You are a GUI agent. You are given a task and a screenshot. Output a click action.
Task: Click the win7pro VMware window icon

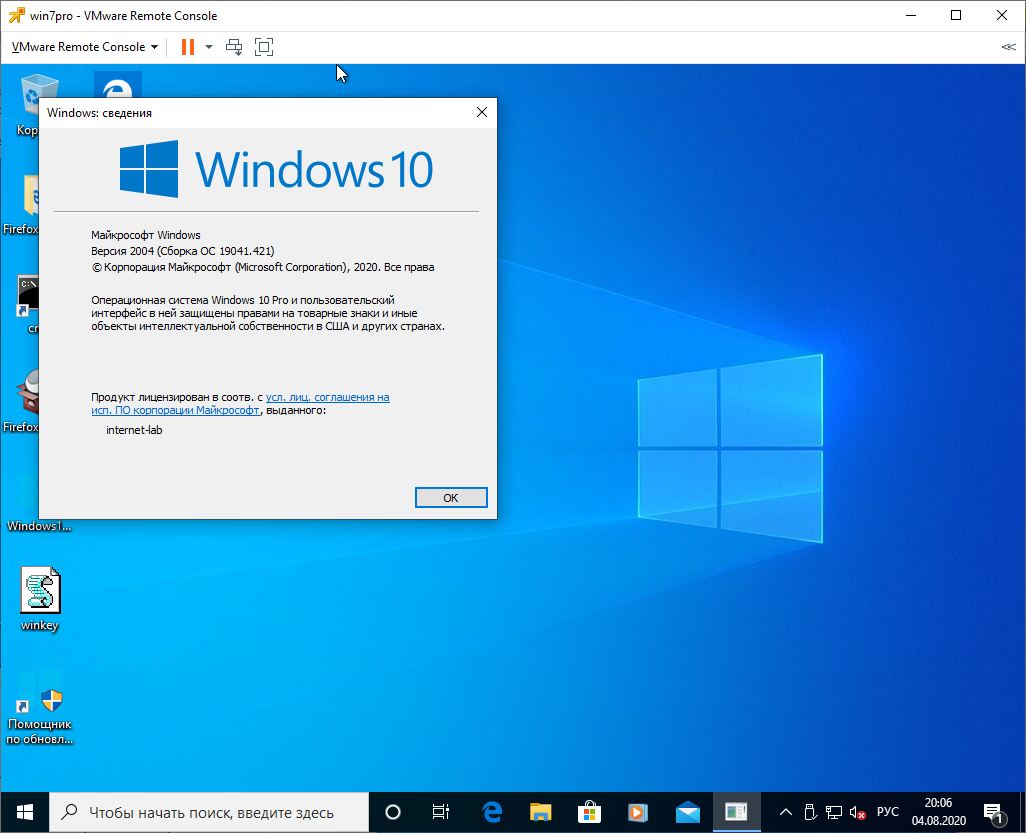click(16, 15)
